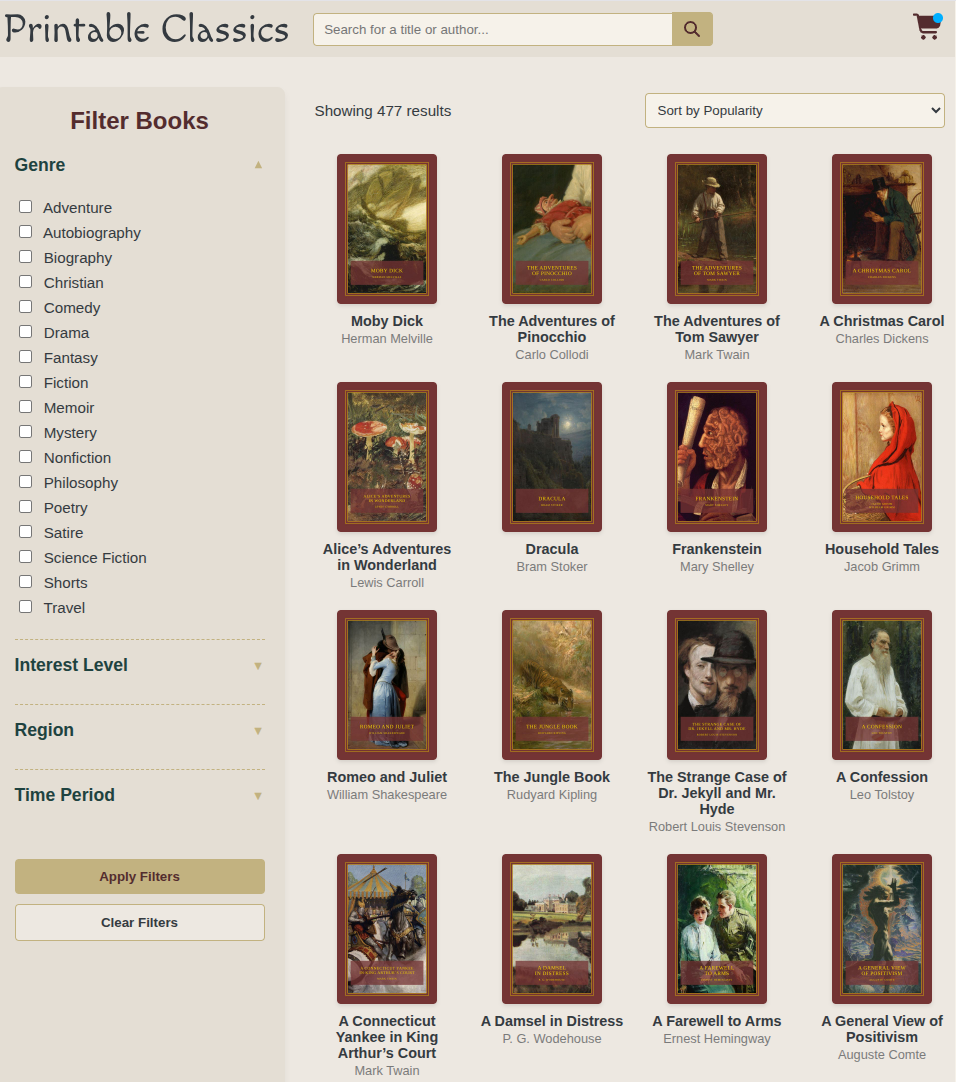Viewport: 956px width, 1082px height.
Task: Open the Moby Dick title link
Action: (x=387, y=321)
